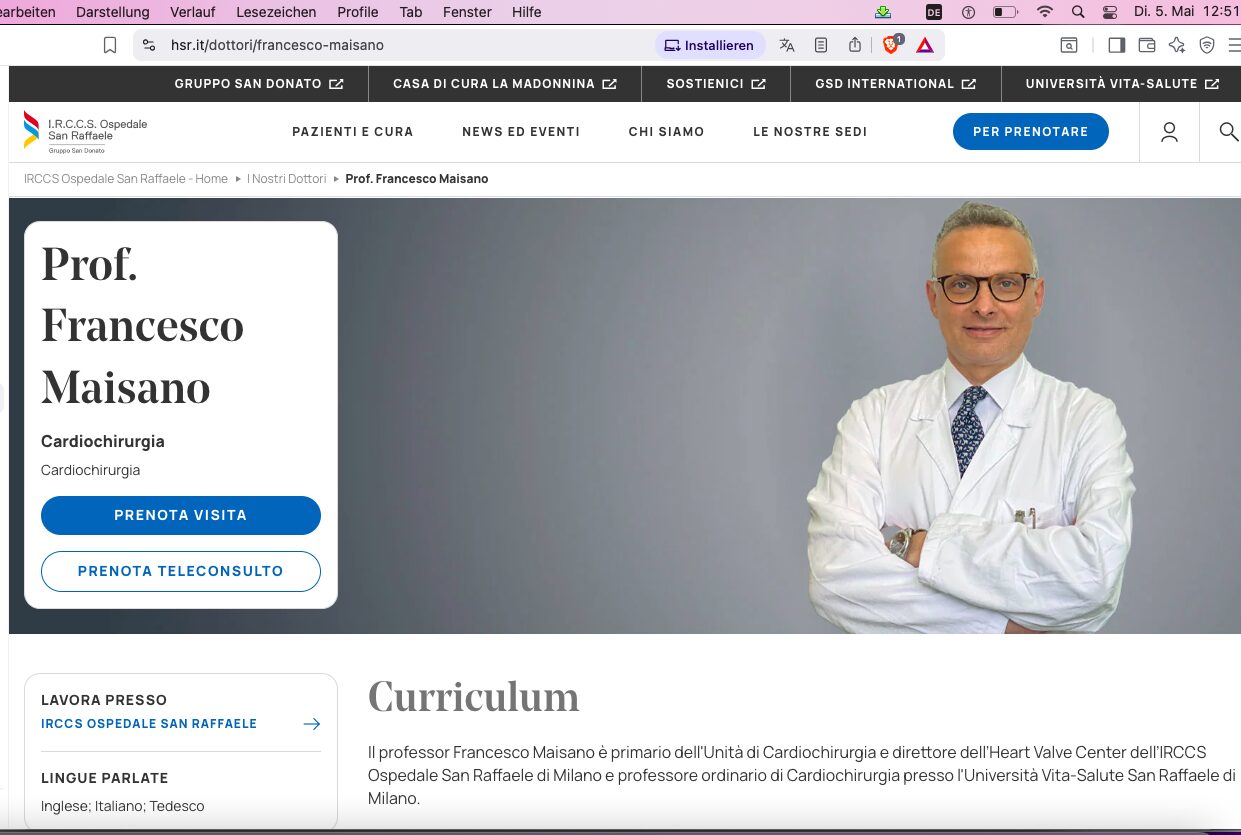
Task: Share this page via share icon
Action: [x=854, y=45]
